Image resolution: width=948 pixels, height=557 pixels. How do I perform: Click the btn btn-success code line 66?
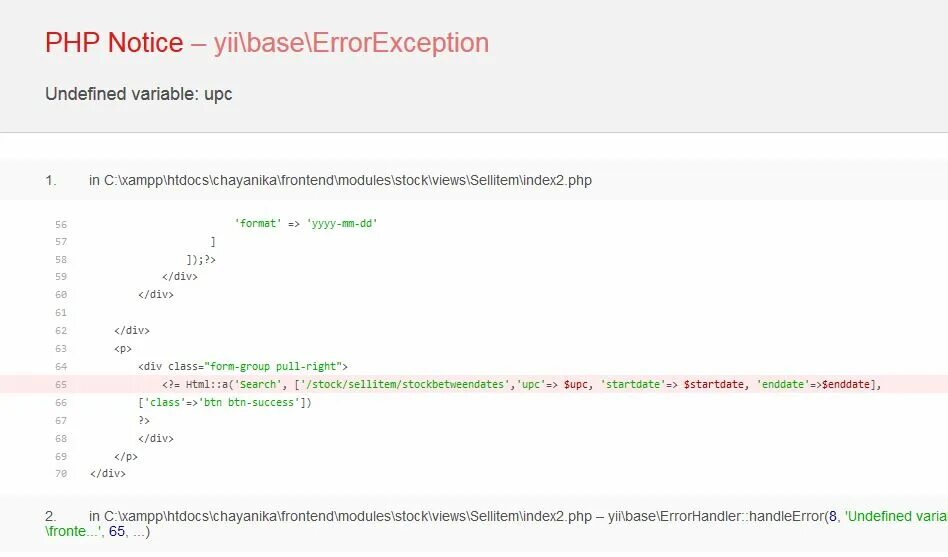tap(225, 403)
